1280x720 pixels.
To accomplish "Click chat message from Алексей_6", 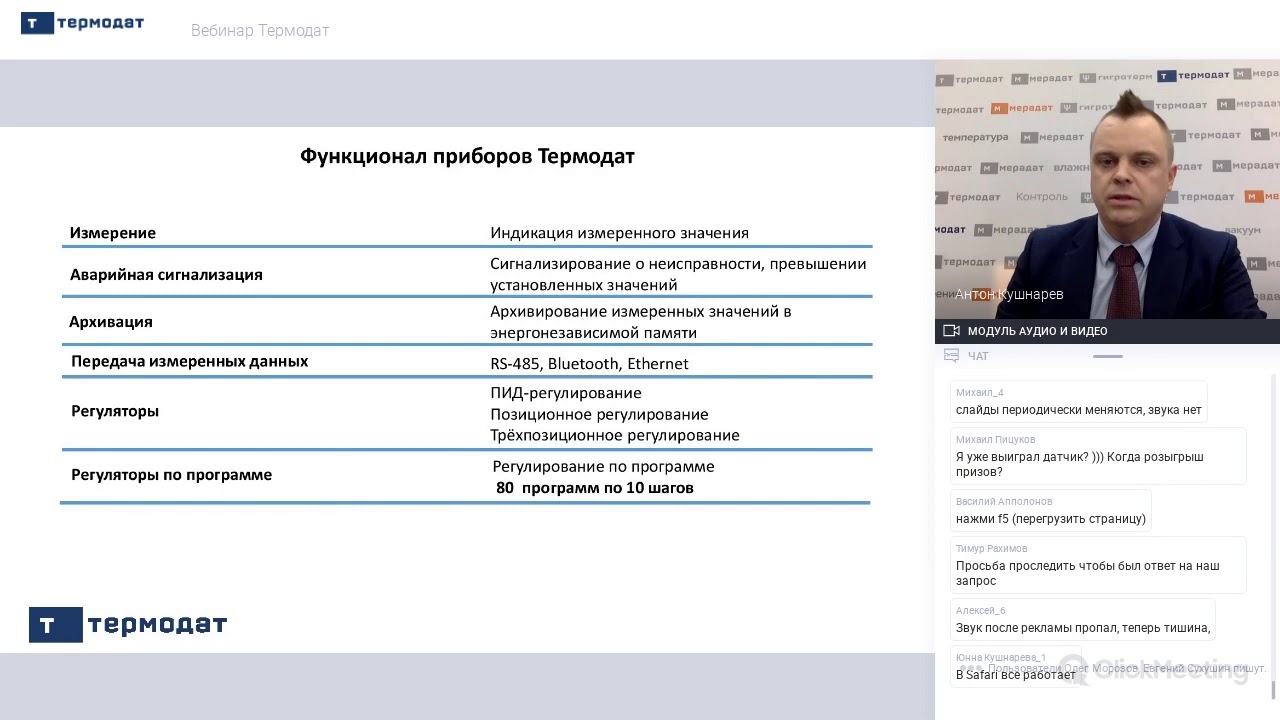I will tap(1082, 620).
